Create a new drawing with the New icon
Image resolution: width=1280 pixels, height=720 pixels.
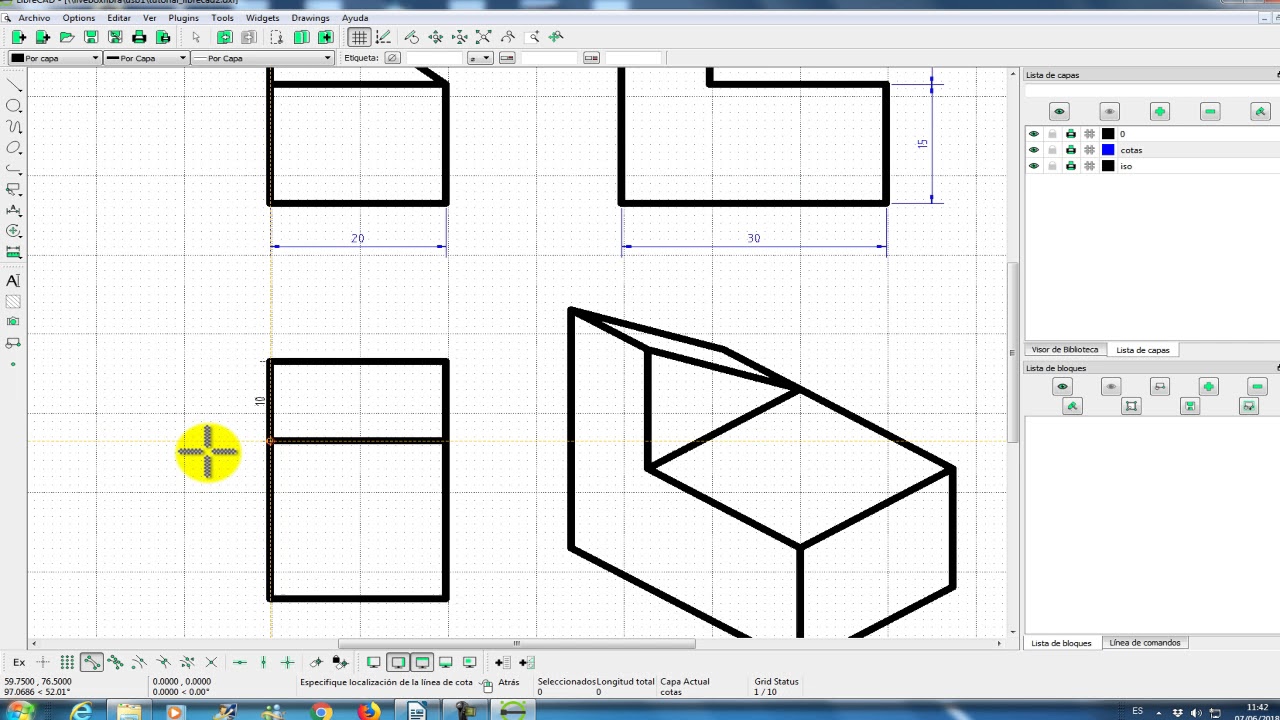click(x=18, y=37)
